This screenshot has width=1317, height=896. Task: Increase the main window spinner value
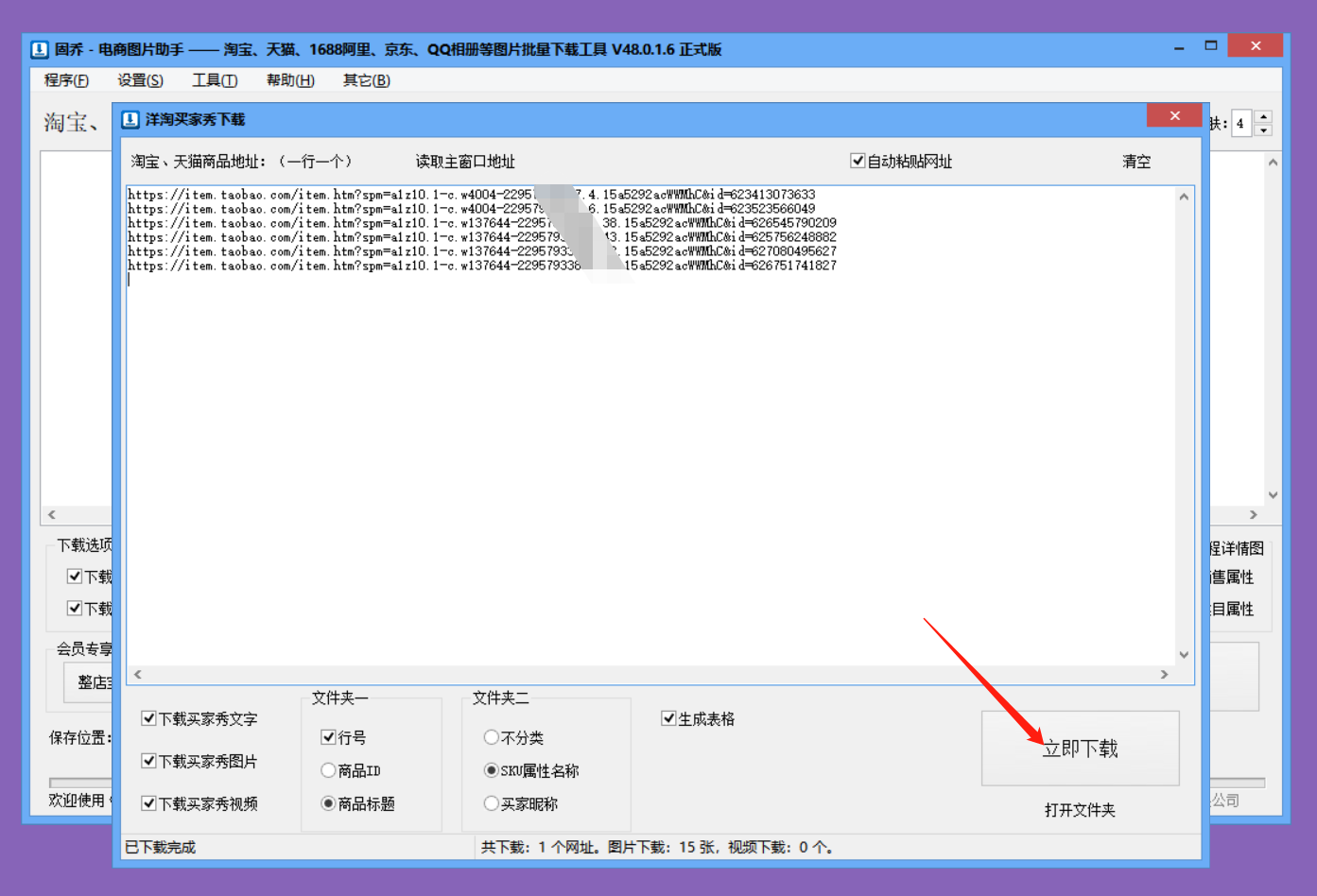tap(1263, 116)
